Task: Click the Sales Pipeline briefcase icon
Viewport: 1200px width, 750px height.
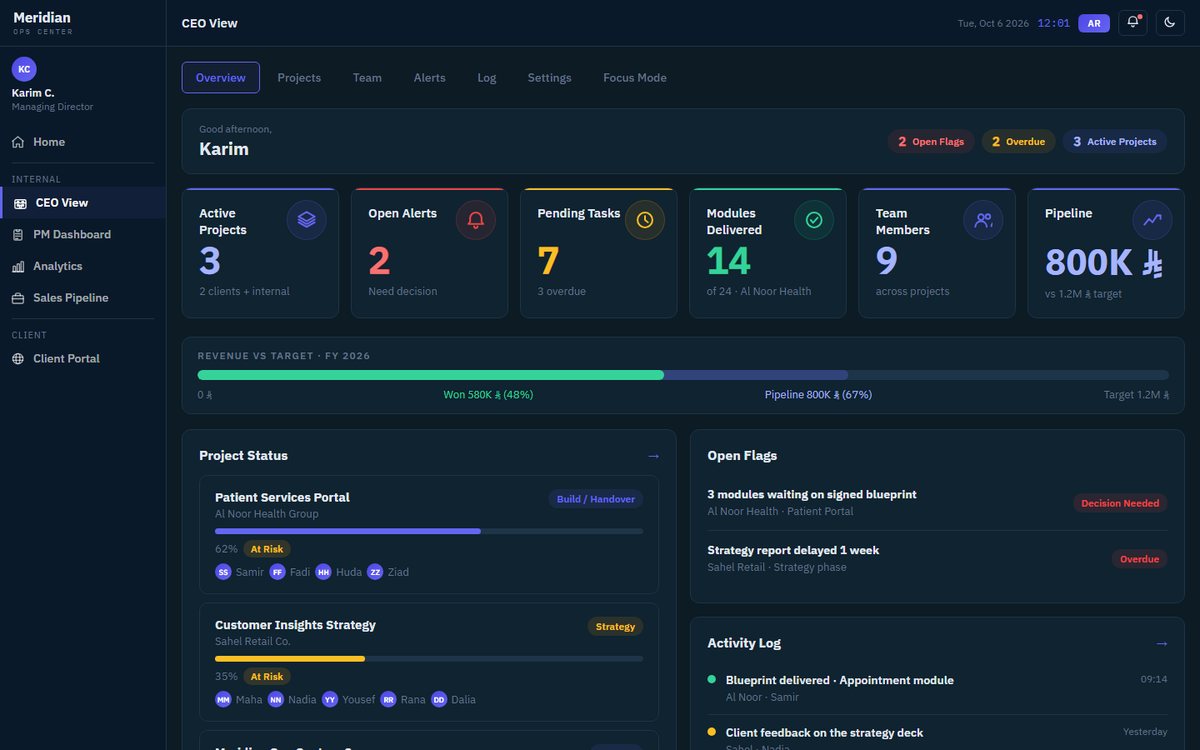Action: point(18,298)
